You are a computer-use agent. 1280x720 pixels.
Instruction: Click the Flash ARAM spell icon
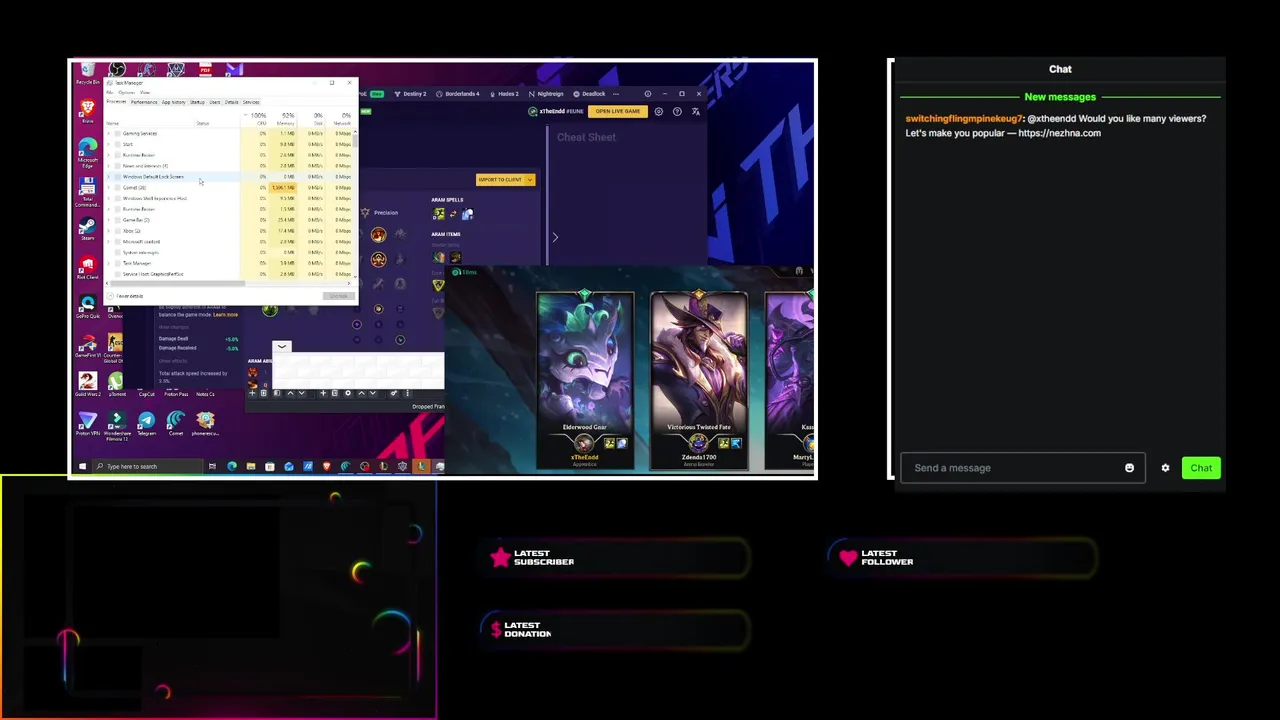pos(439,214)
